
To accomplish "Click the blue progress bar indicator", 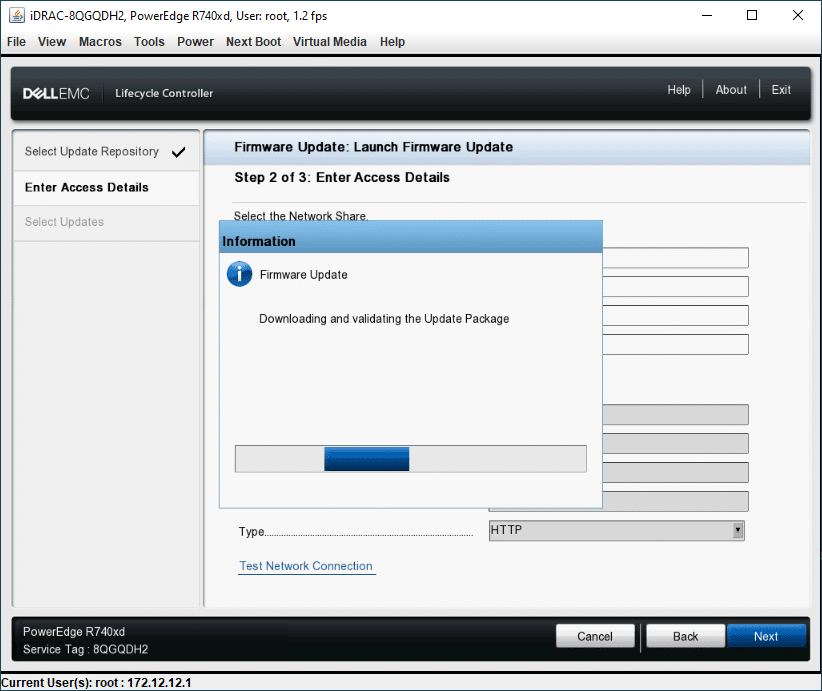I will 366,459.
